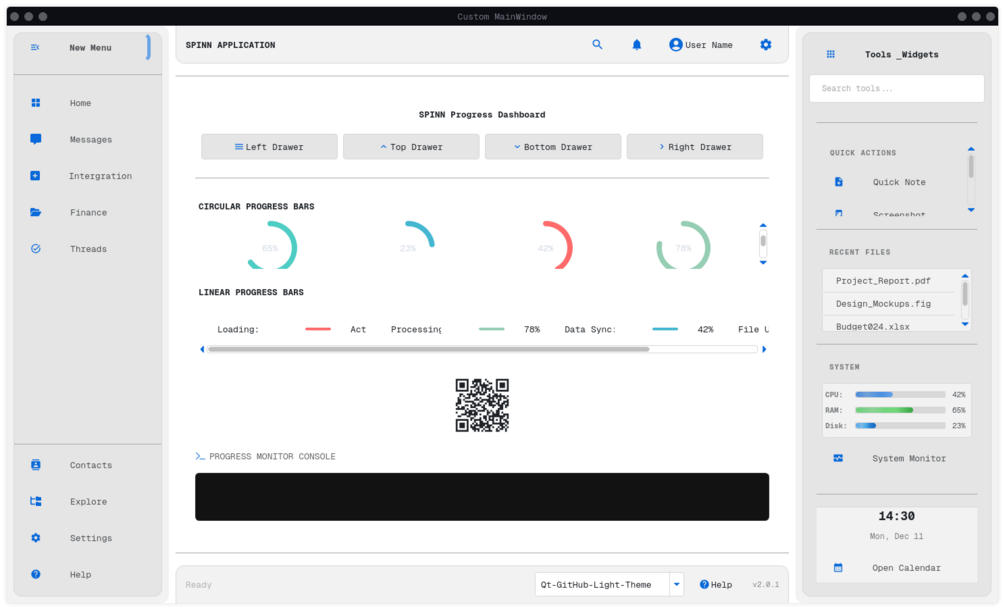Viewport: 1005px width, 610px height.
Task: Click the Threads checkmark circle icon
Action: click(36, 249)
